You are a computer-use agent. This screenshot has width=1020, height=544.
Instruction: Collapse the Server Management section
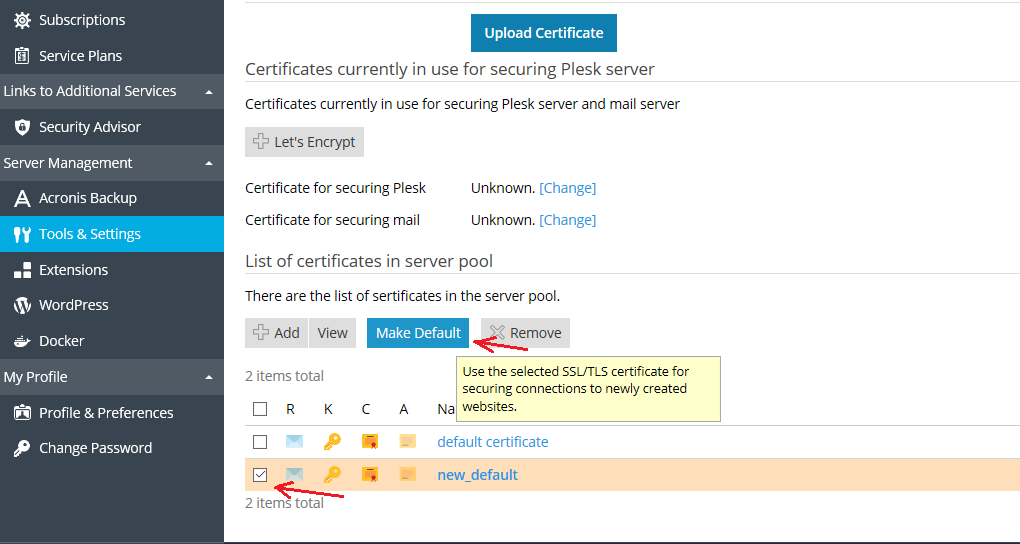click(x=208, y=163)
